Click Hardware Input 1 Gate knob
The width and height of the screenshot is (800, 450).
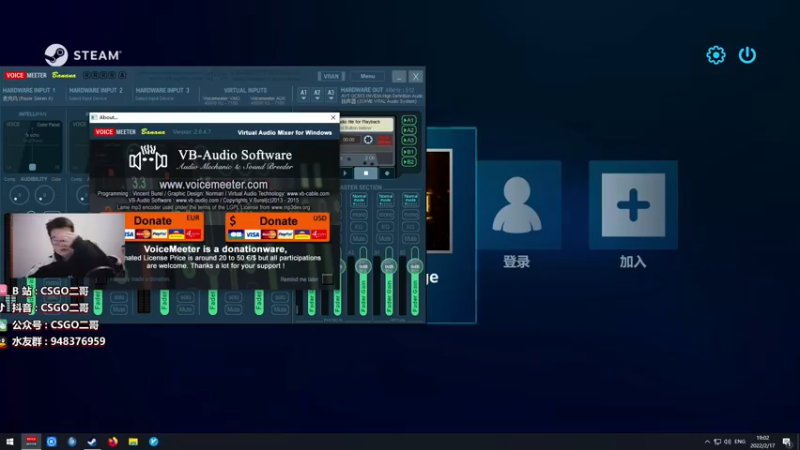point(44,195)
